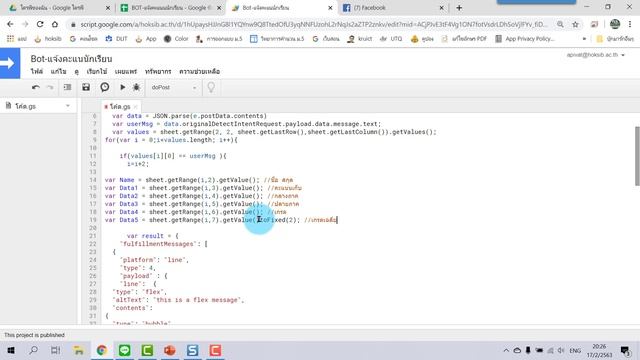Open the ไฟล์ (File) menu

(x=36, y=71)
